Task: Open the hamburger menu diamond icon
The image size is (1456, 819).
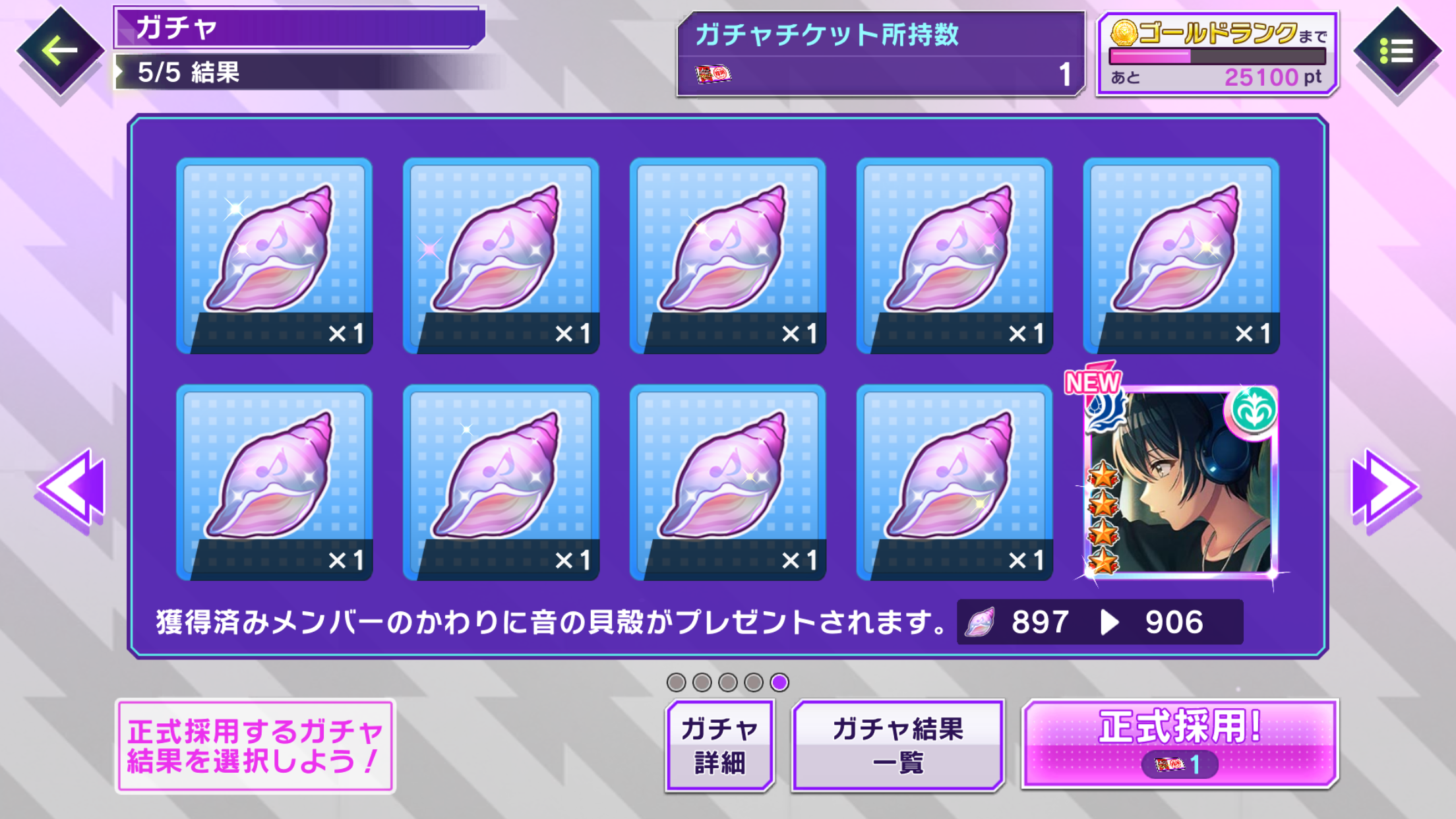Action: click(x=1397, y=51)
